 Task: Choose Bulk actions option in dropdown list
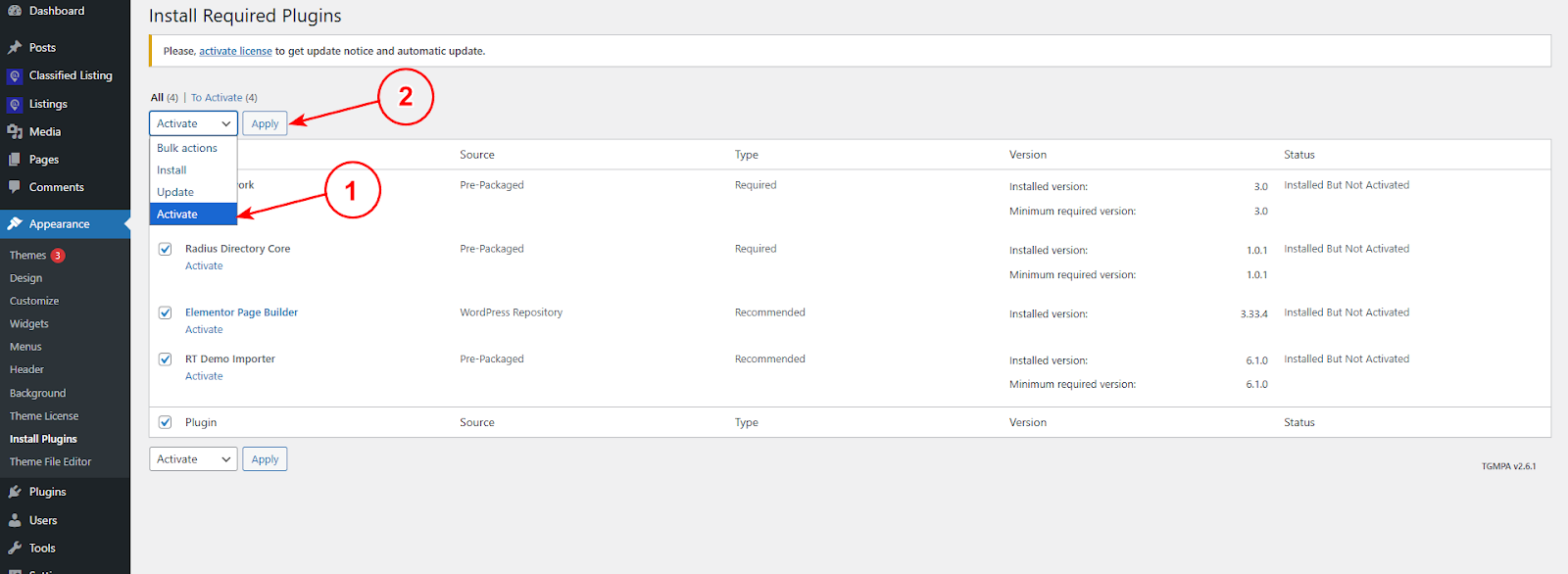click(x=193, y=148)
